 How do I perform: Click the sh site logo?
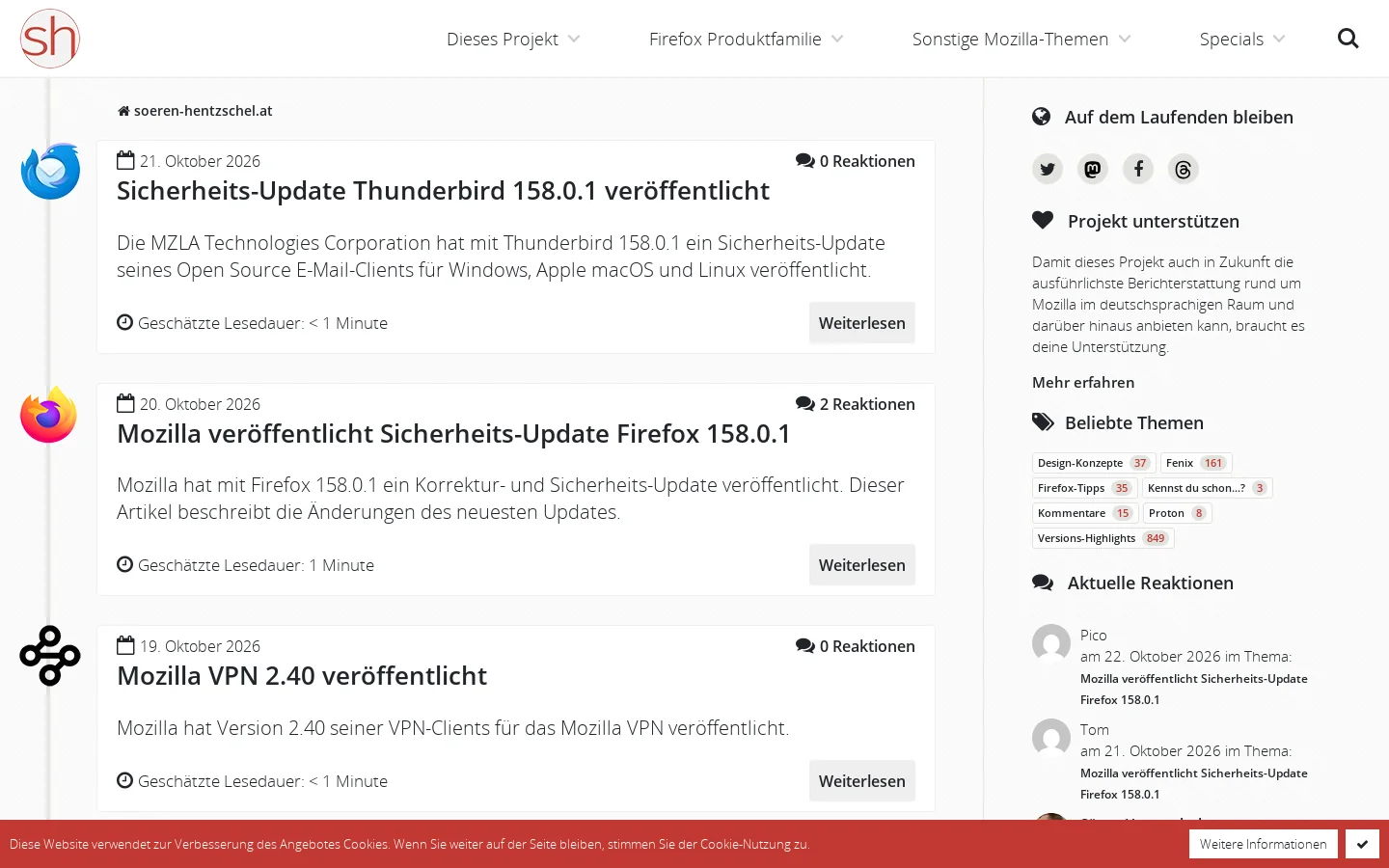tap(50, 39)
